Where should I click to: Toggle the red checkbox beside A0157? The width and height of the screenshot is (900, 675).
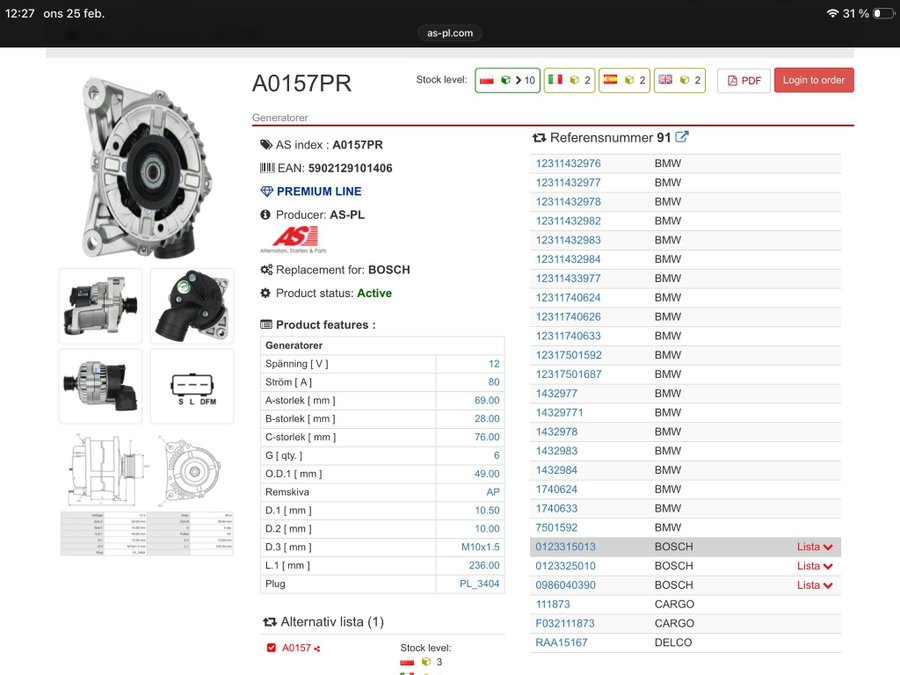click(x=271, y=648)
